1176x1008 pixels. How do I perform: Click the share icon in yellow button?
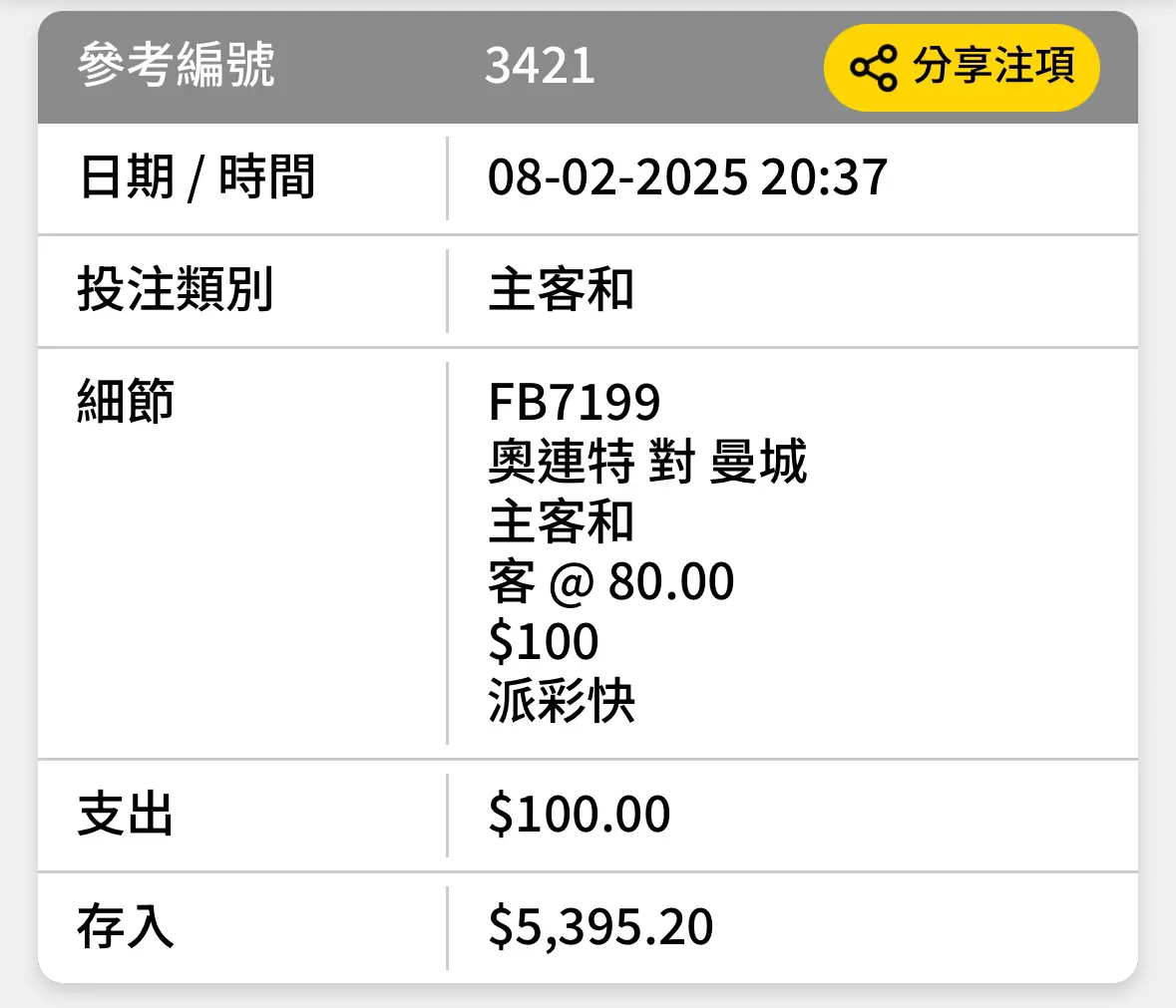[x=874, y=68]
